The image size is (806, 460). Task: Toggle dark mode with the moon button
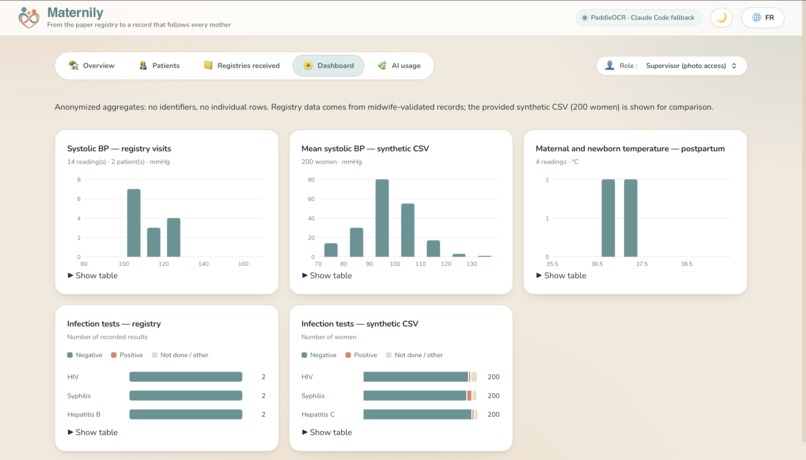click(721, 17)
